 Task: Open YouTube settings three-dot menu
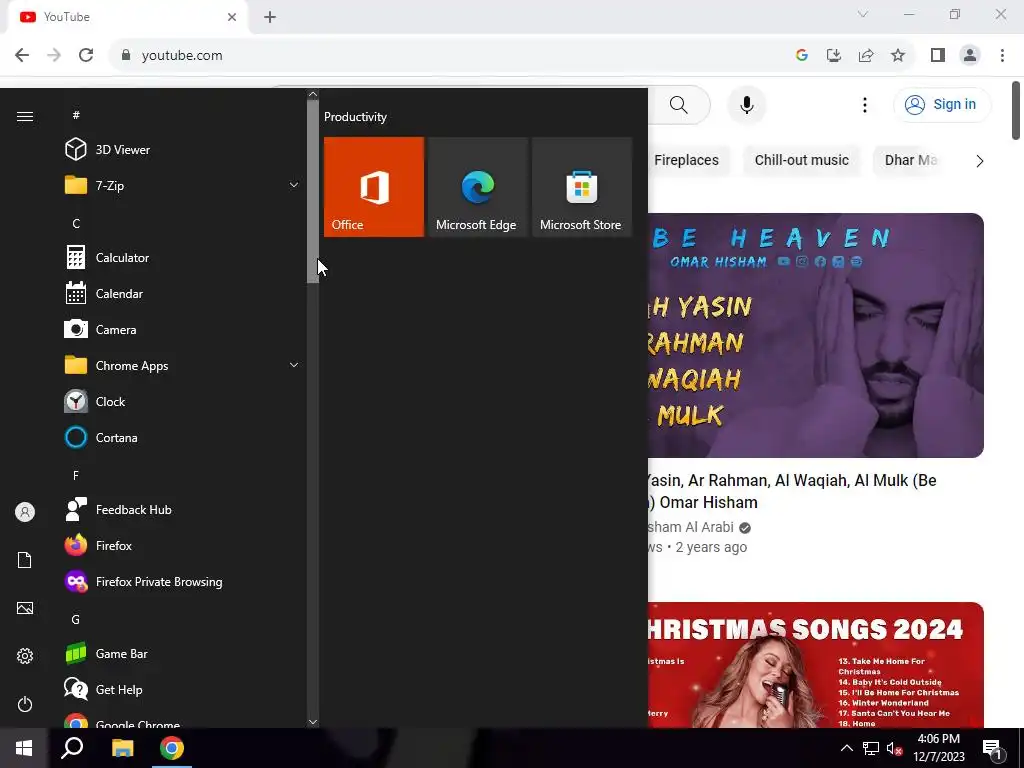[865, 104]
